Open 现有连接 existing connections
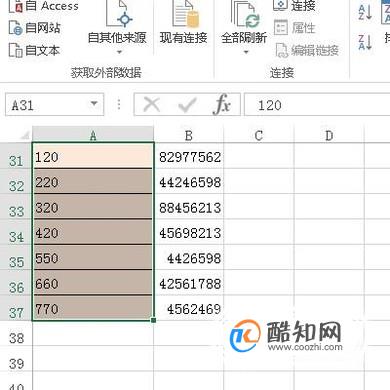390x390 pixels. [x=183, y=23]
